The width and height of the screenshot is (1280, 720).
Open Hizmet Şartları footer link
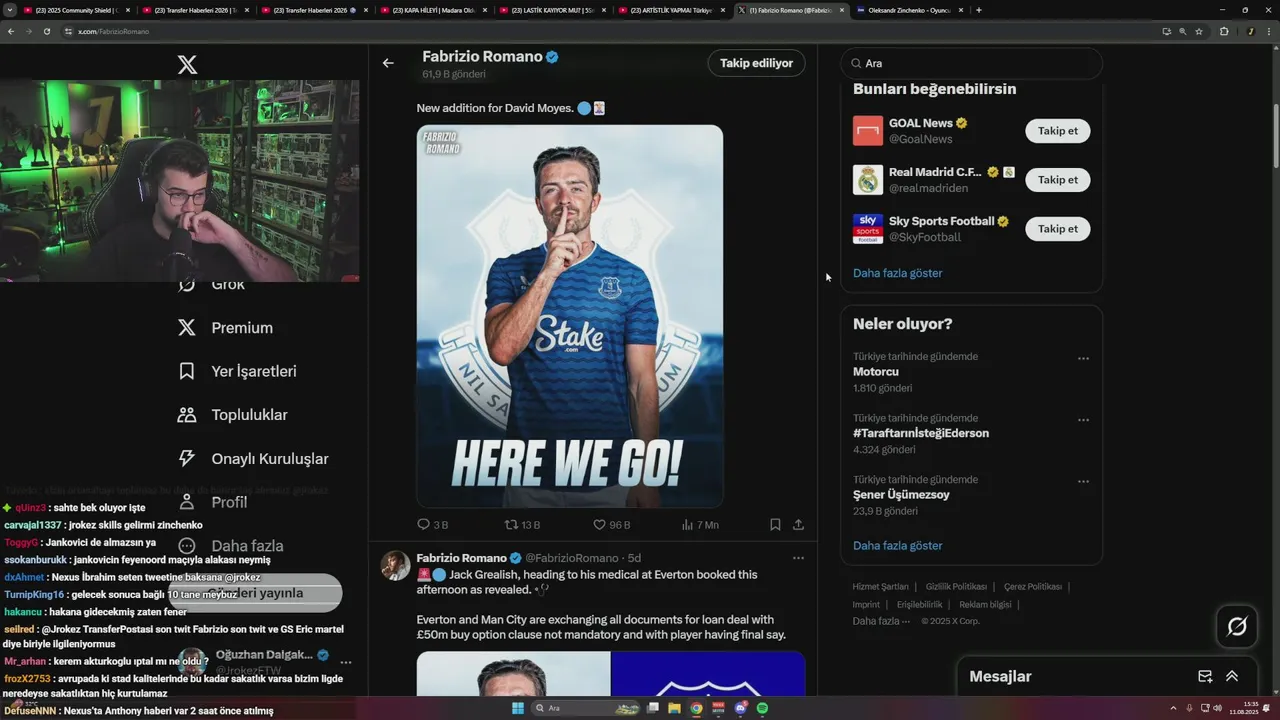[880, 587]
